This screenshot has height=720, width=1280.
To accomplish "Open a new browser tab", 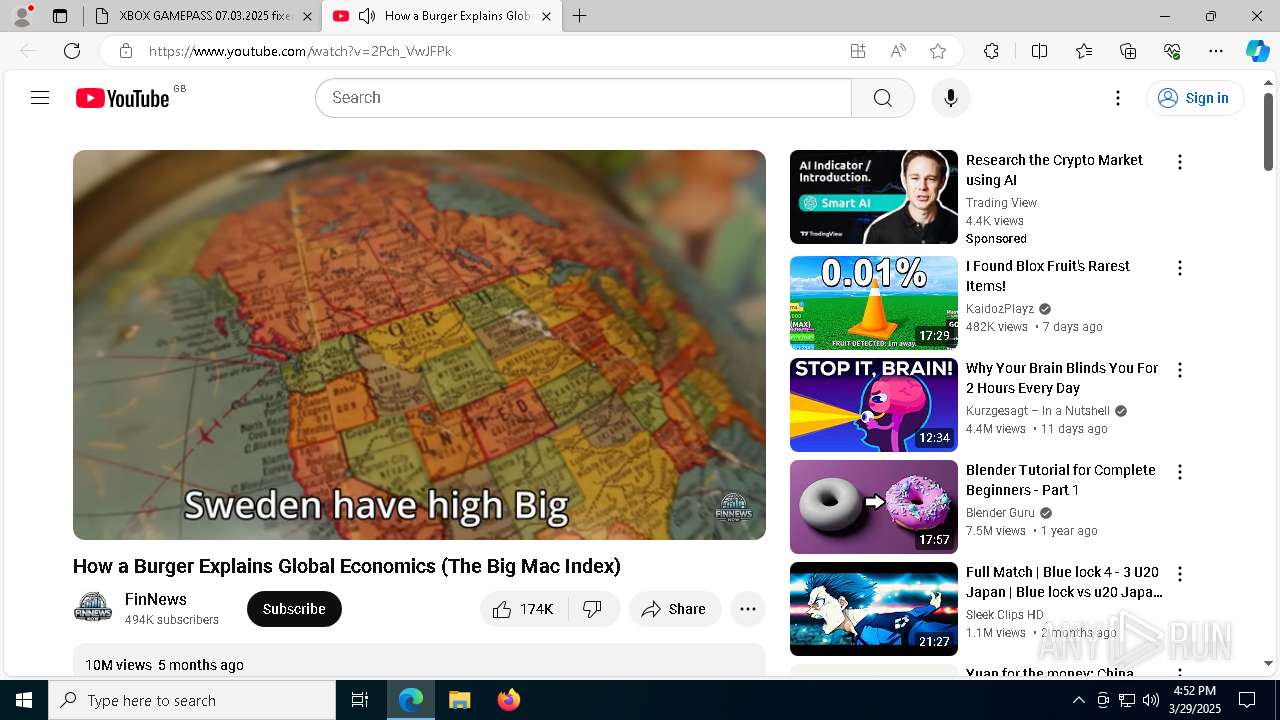I will pyautogui.click(x=579, y=16).
